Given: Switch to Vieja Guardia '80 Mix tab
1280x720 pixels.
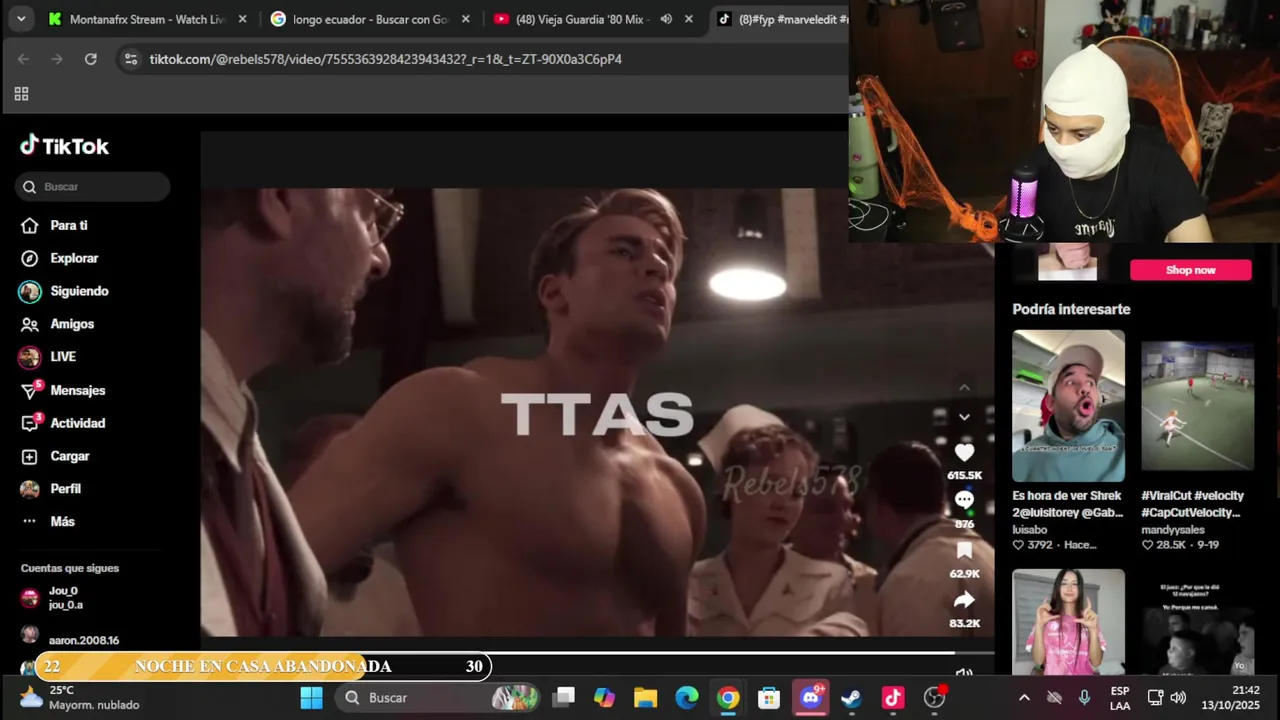Looking at the screenshot, I should pyautogui.click(x=582, y=19).
